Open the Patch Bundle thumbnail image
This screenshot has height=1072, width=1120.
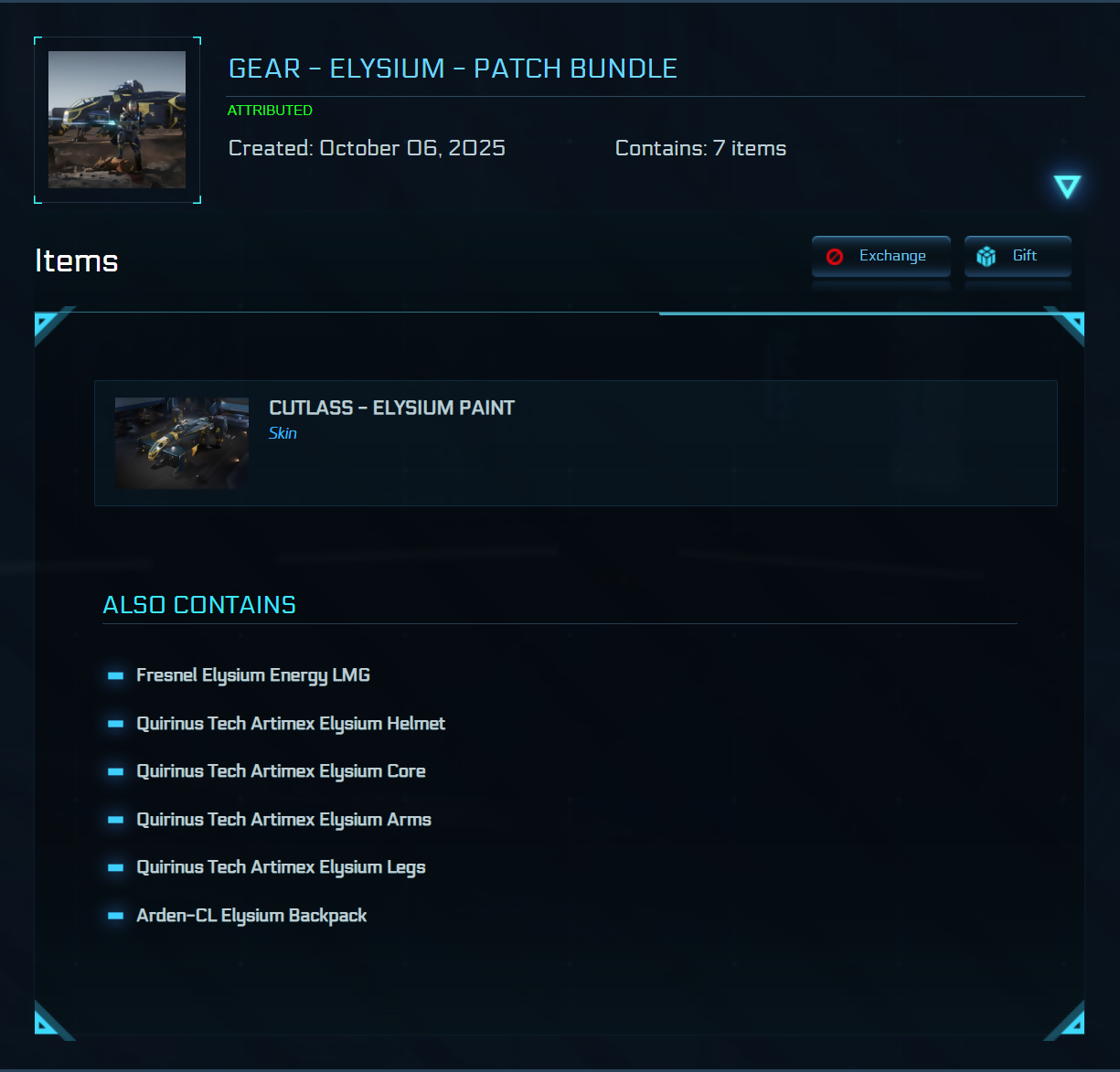pos(117,120)
